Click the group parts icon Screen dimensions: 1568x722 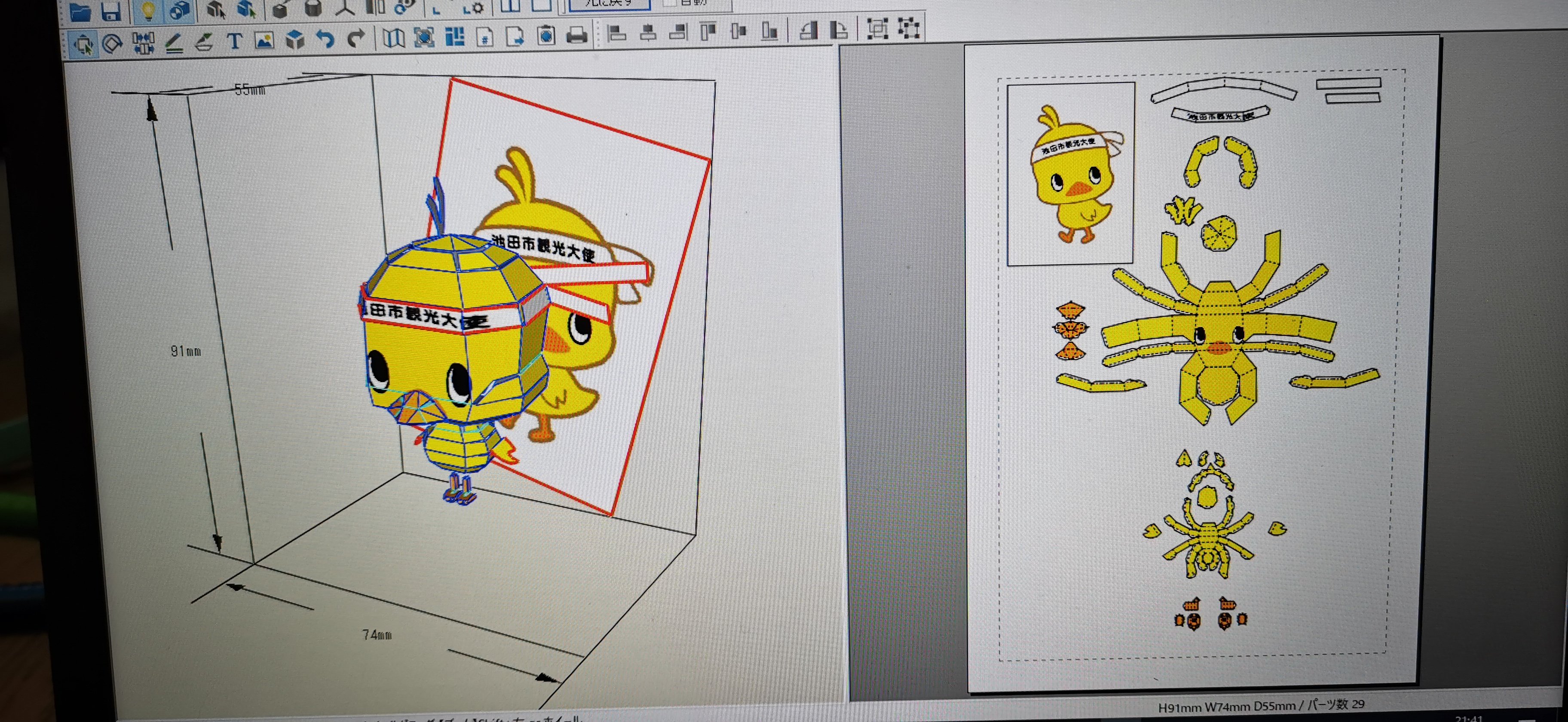click(x=878, y=28)
